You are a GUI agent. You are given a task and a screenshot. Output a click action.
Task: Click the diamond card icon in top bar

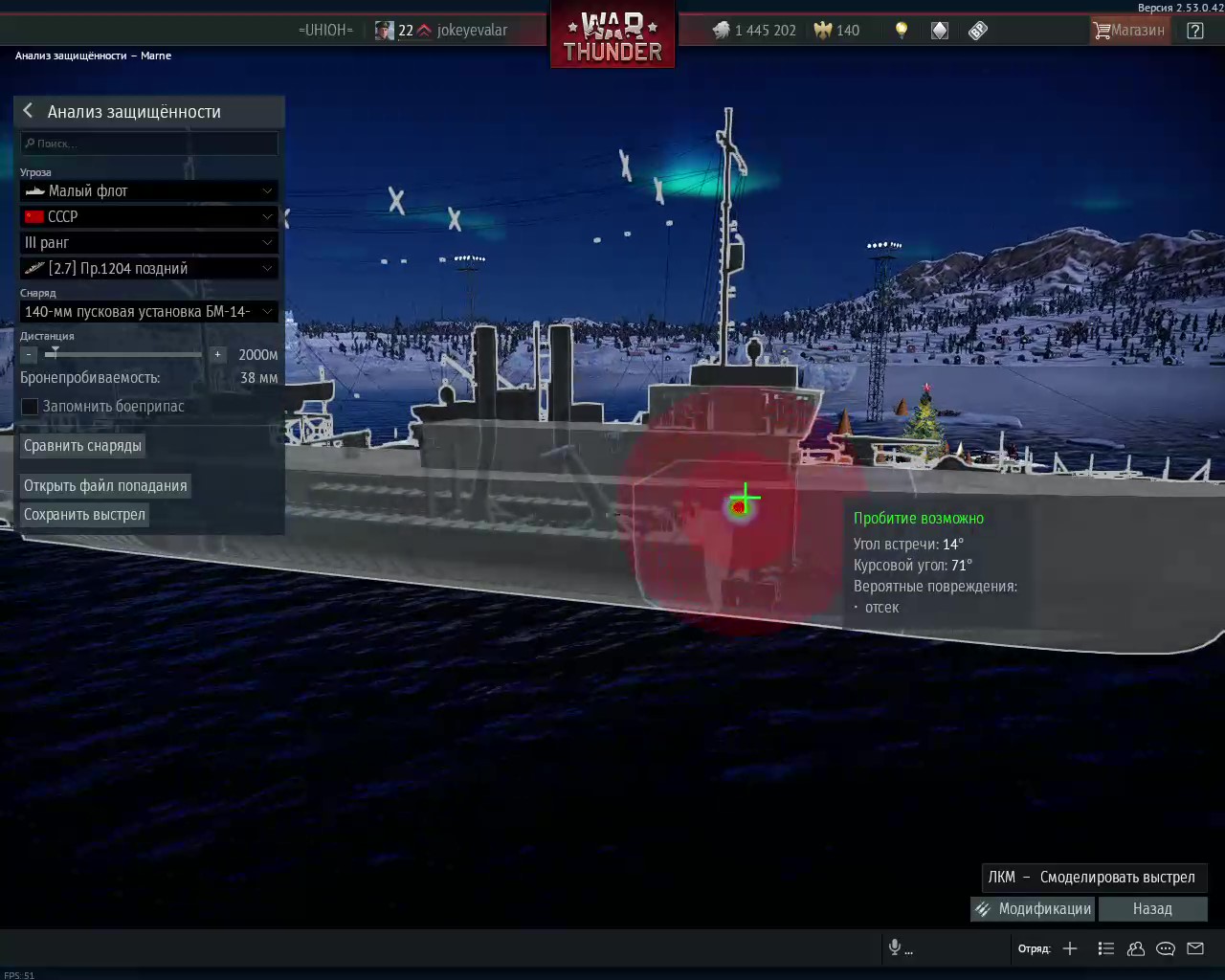point(940,30)
